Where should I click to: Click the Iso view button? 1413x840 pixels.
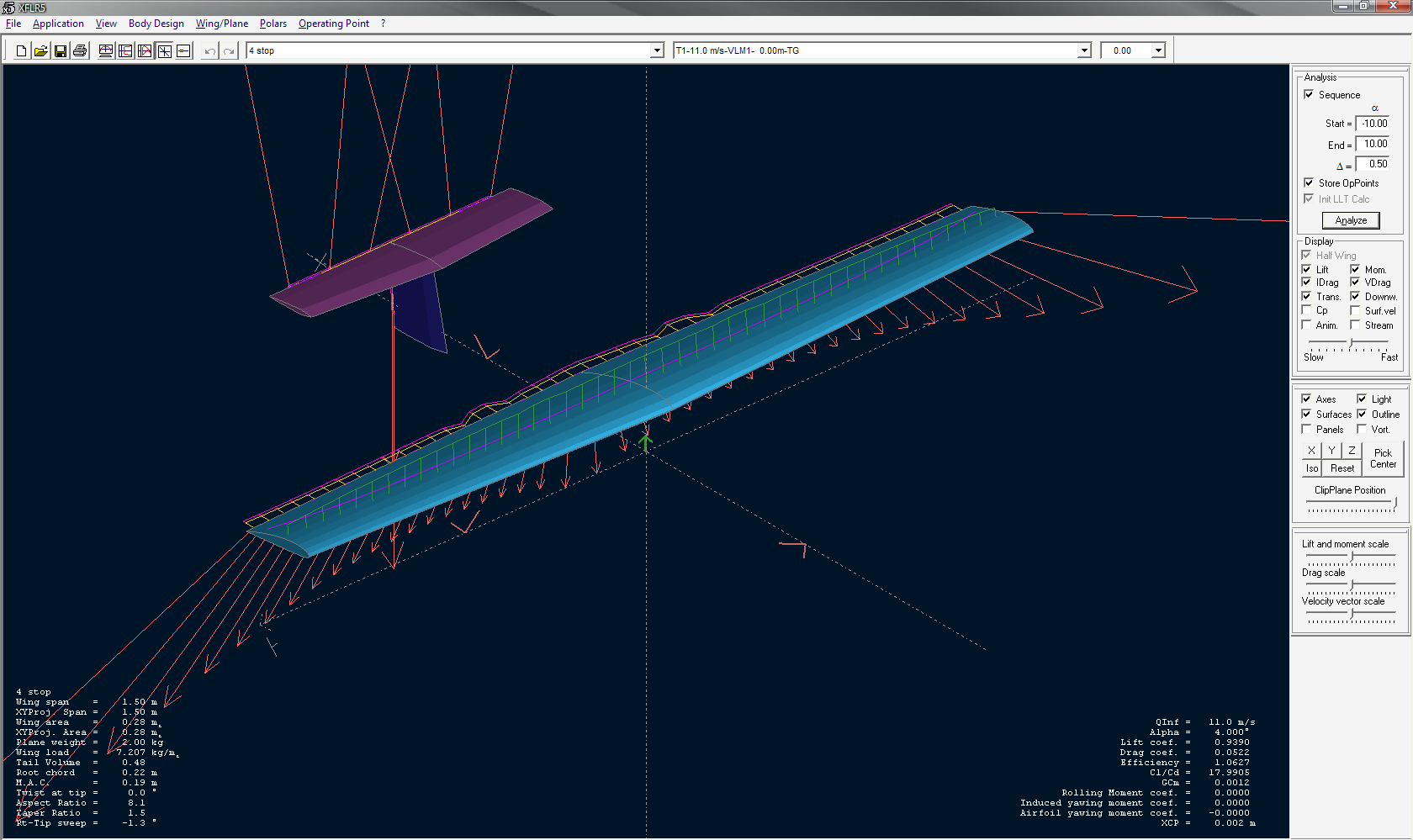click(x=1312, y=468)
